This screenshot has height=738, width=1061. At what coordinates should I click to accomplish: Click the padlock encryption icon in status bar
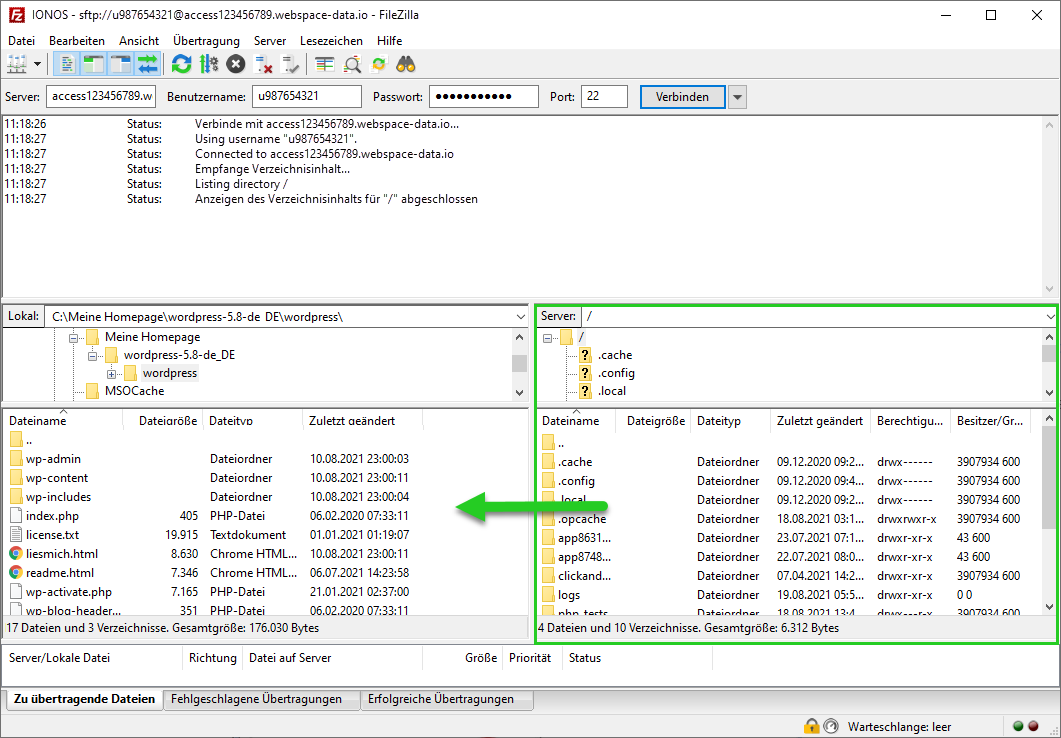(x=811, y=727)
